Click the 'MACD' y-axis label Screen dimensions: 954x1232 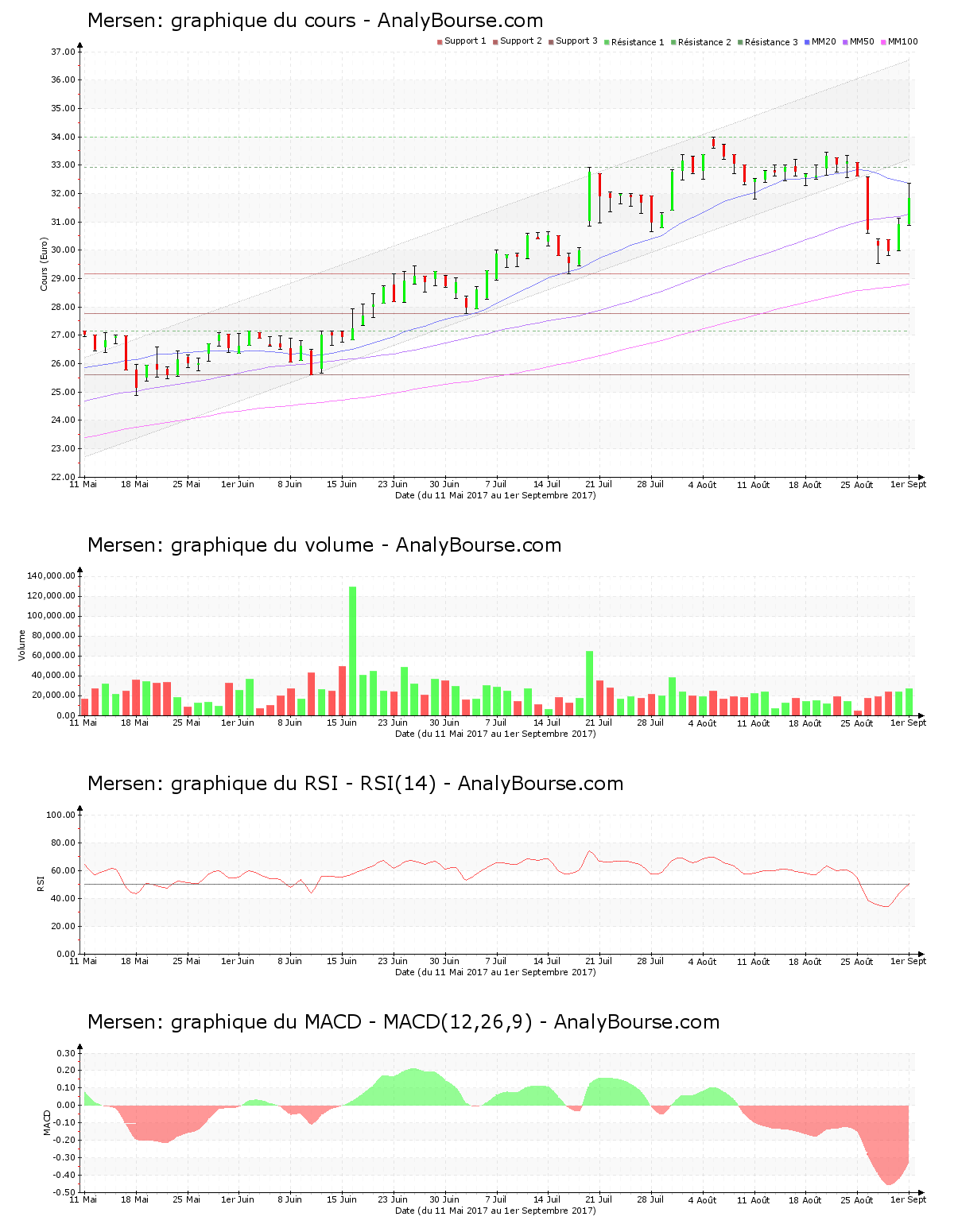tap(47, 1122)
